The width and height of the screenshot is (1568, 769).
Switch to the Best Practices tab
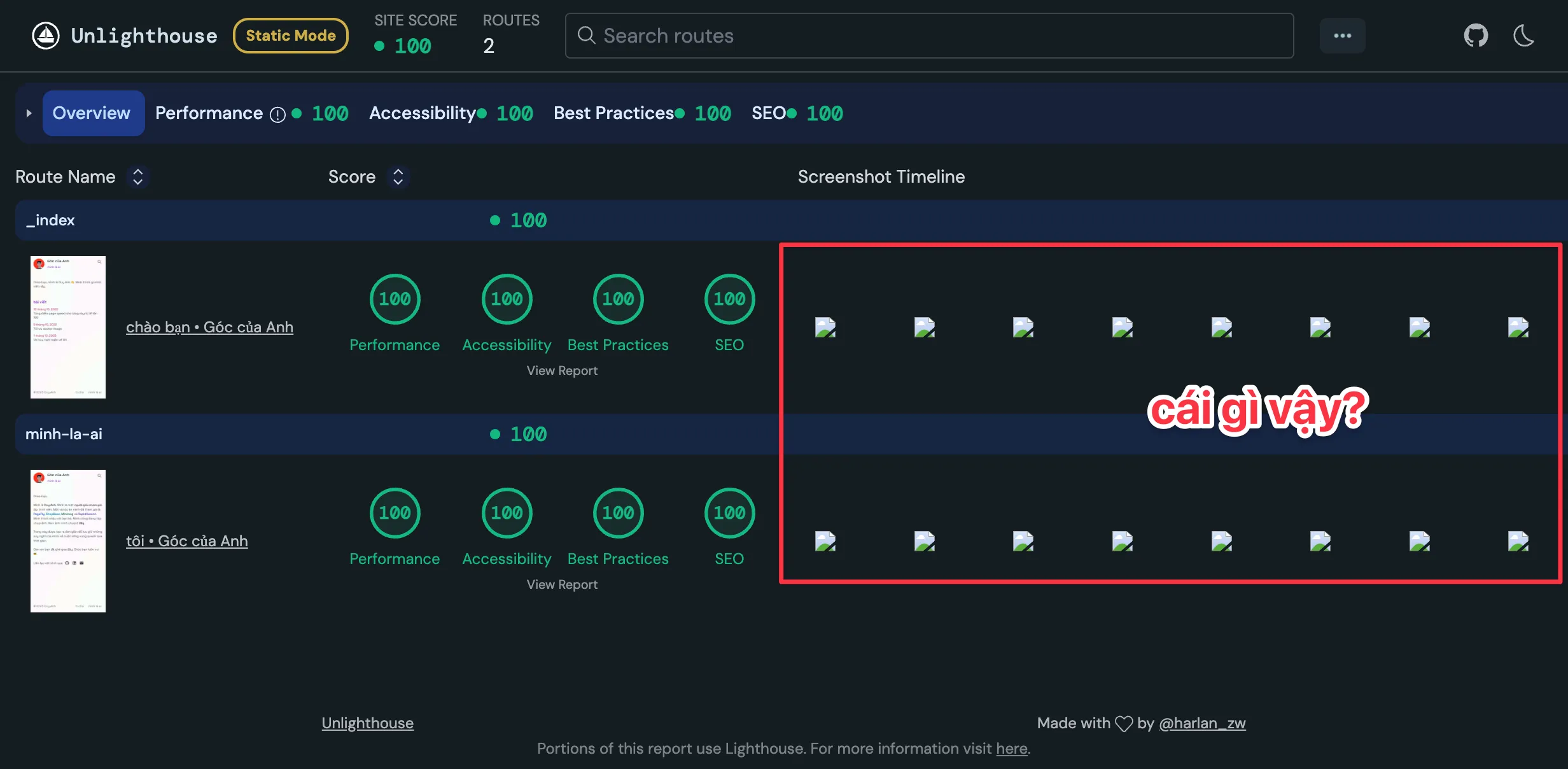click(x=613, y=113)
